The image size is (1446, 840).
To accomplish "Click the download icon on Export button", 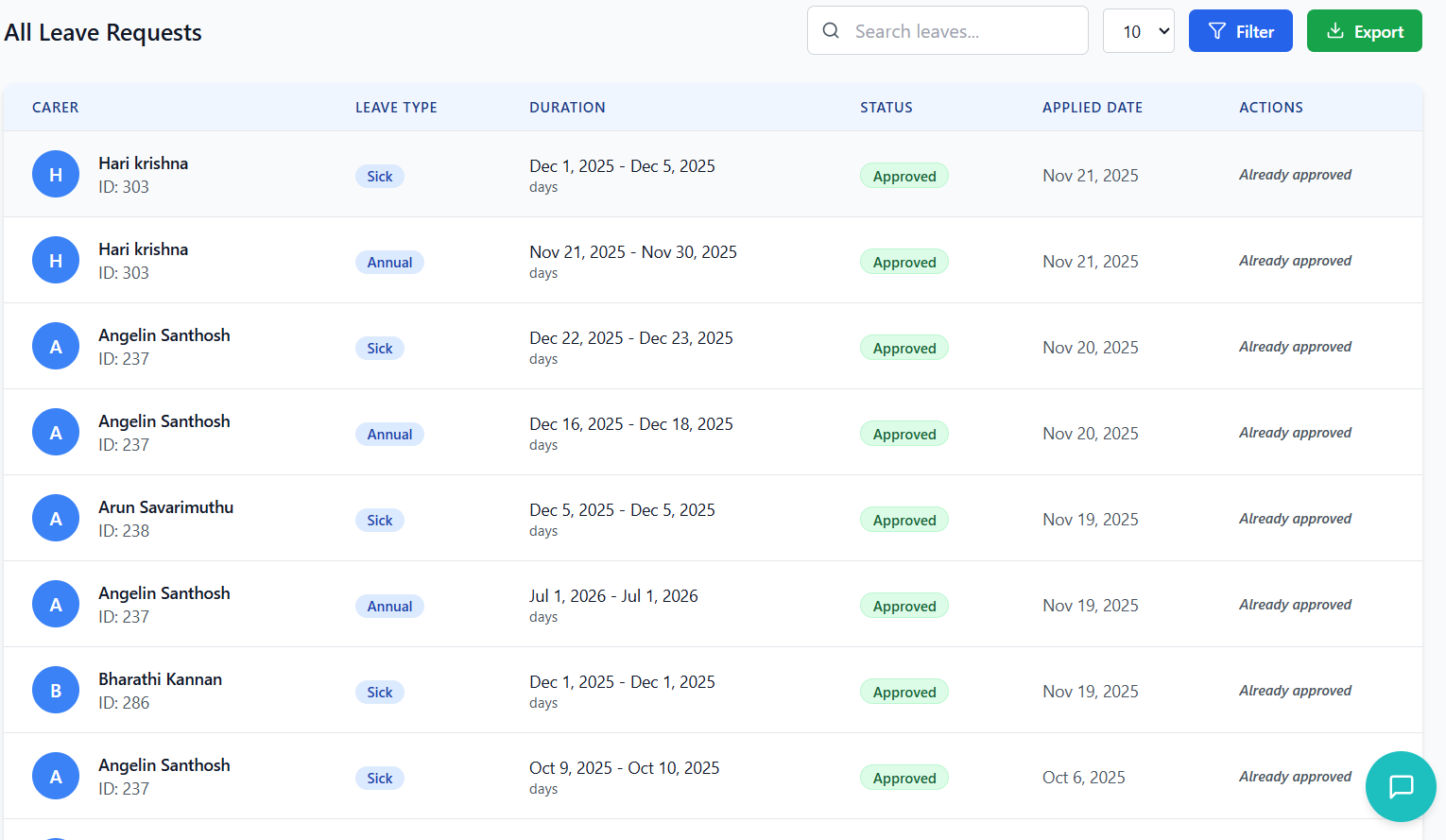I will click(x=1335, y=31).
